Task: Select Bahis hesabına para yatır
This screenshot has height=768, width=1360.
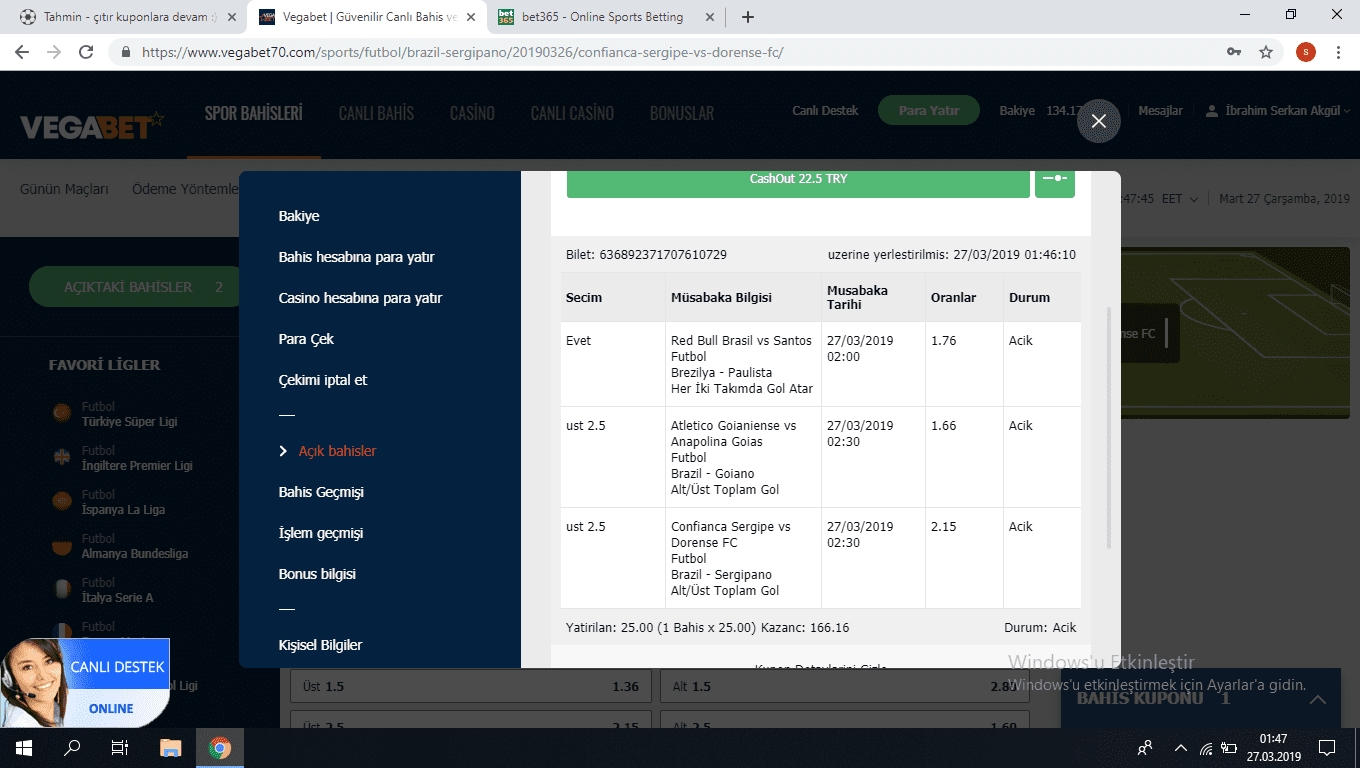Action: (356, 257)
